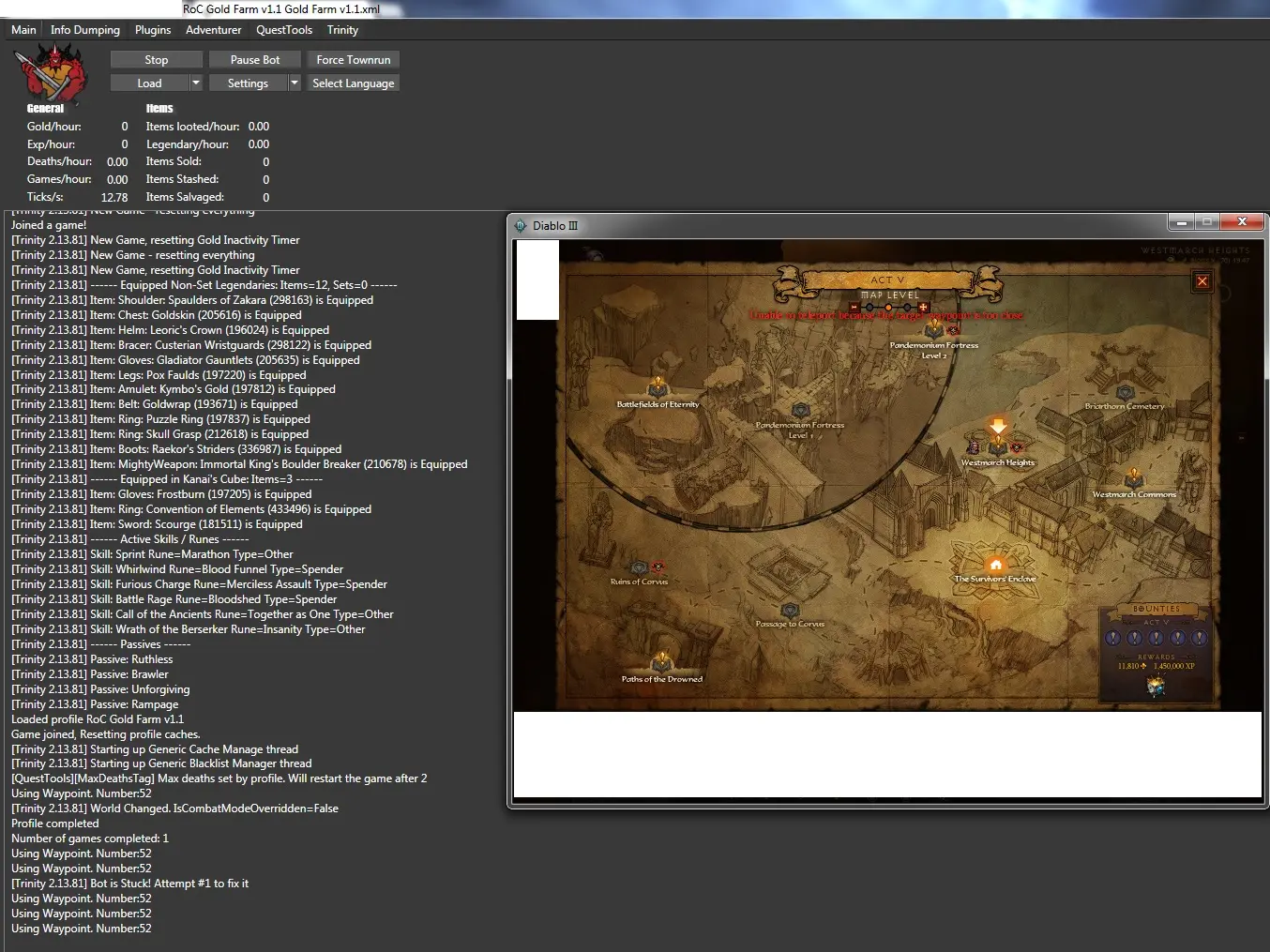
Task: Click the Force Townrun button
Action: (x=354, y=60)
